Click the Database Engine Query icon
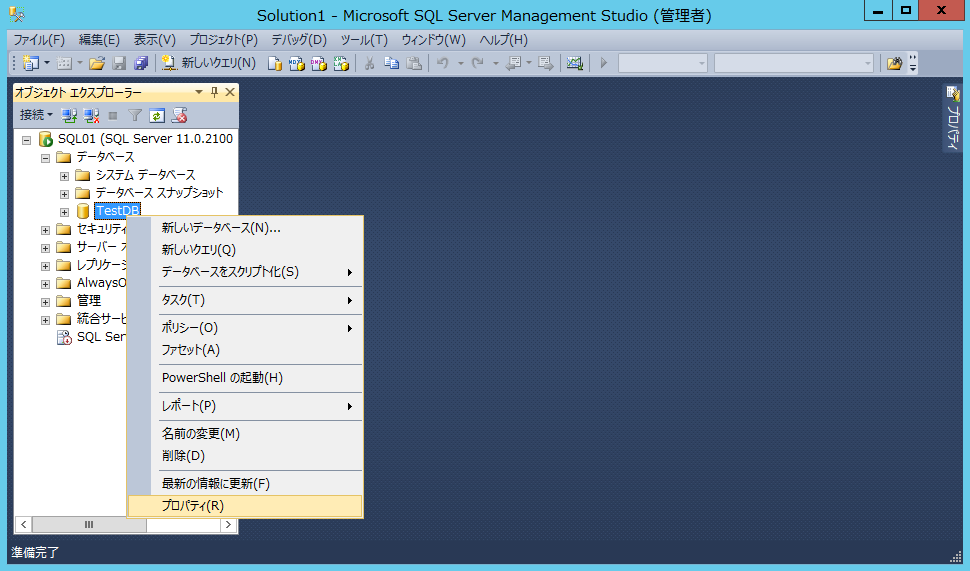The image size is (970, 571). coord(275,63)
